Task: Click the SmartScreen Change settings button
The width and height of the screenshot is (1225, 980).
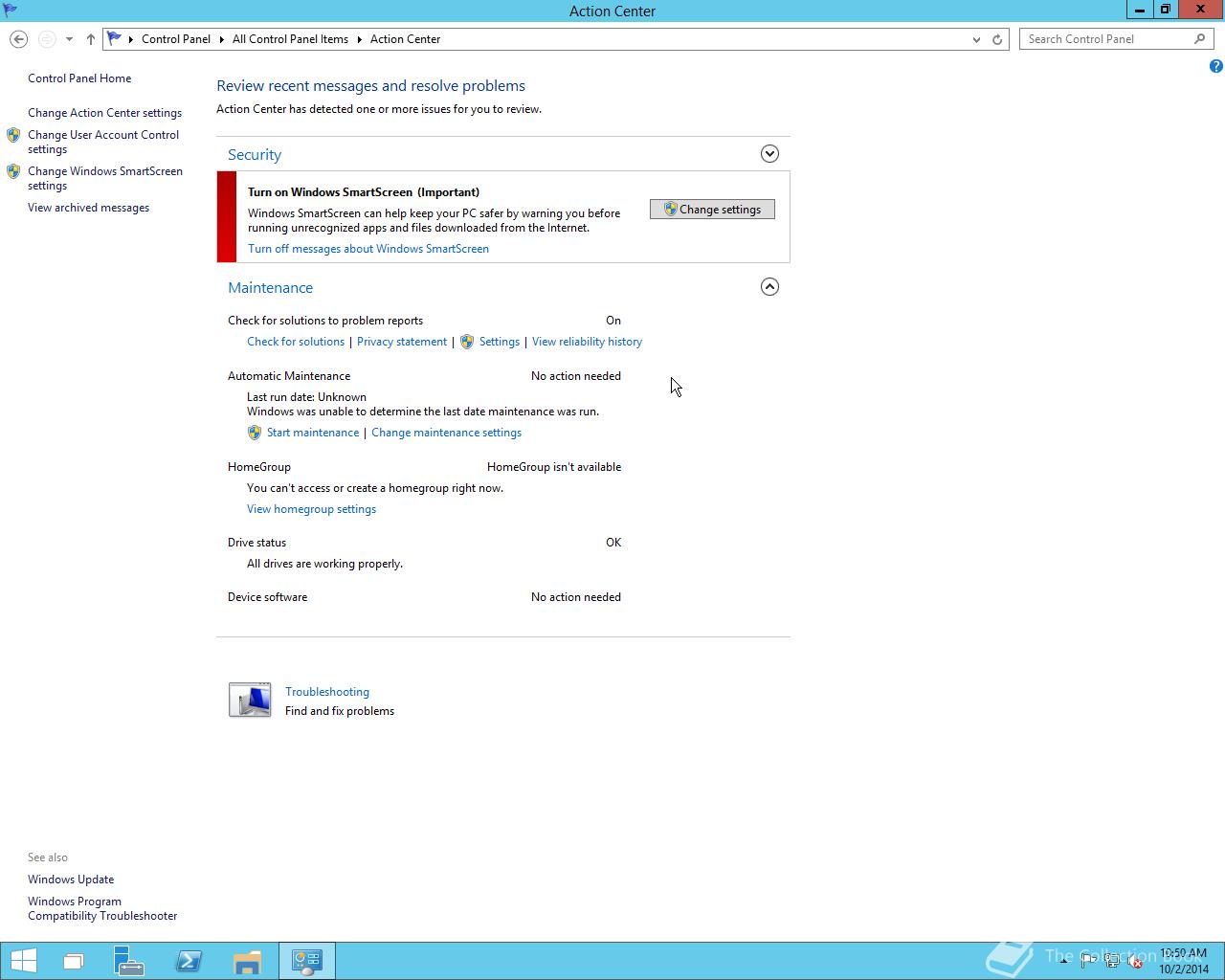Action: (712, 210)
